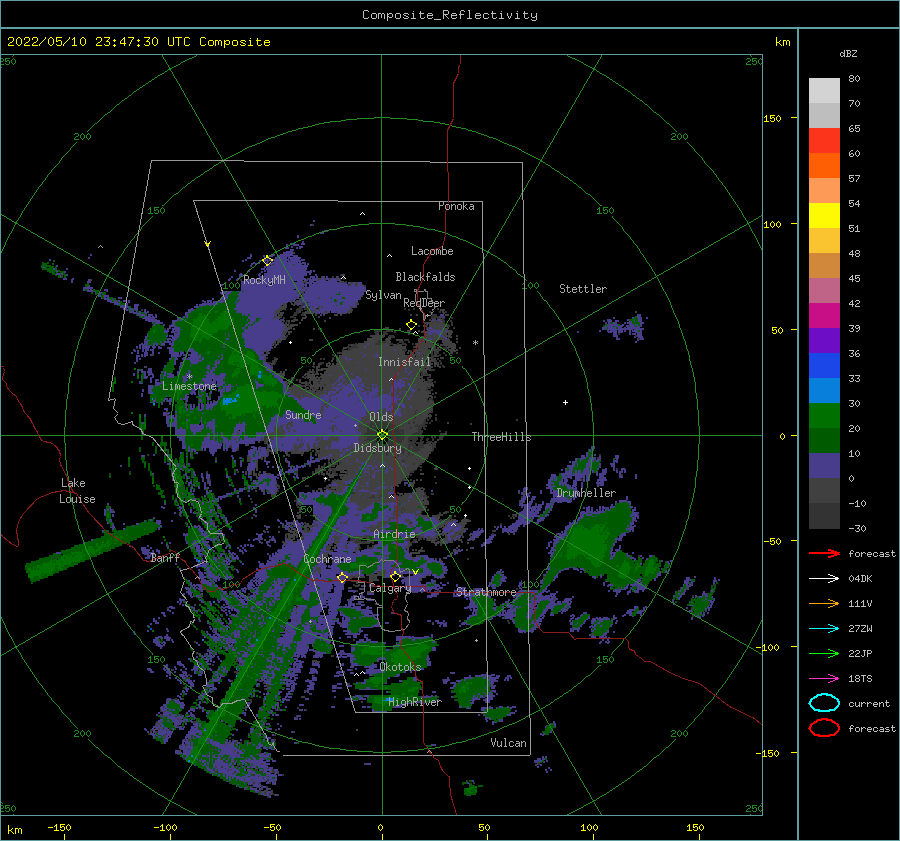Click asterisk marker above Limestone label

189,377
